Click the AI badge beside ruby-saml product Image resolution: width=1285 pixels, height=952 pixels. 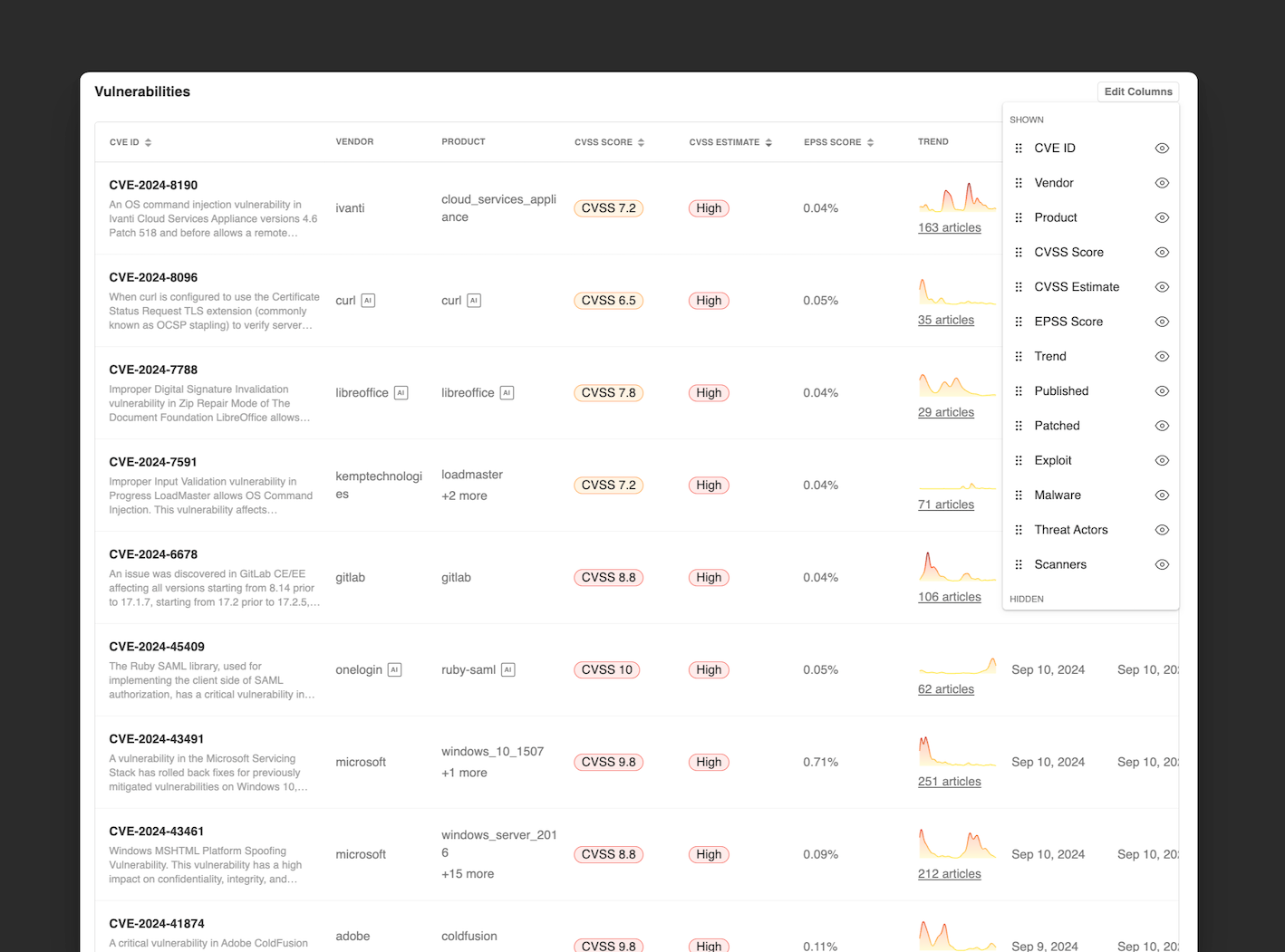coord(508,669)
